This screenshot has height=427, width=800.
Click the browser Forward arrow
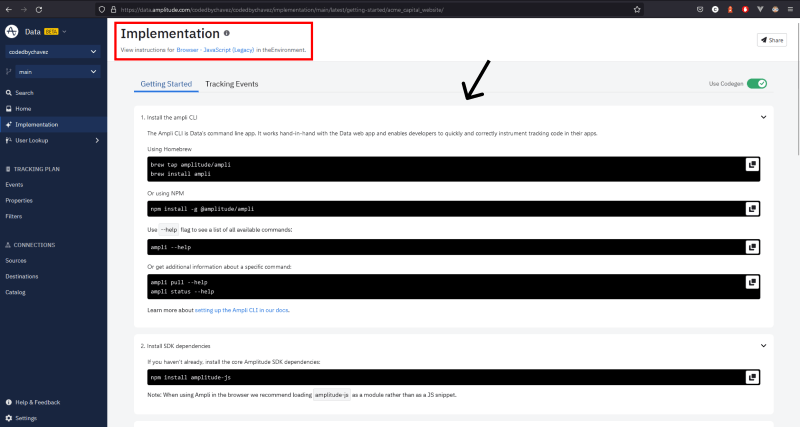click(23, 10)
